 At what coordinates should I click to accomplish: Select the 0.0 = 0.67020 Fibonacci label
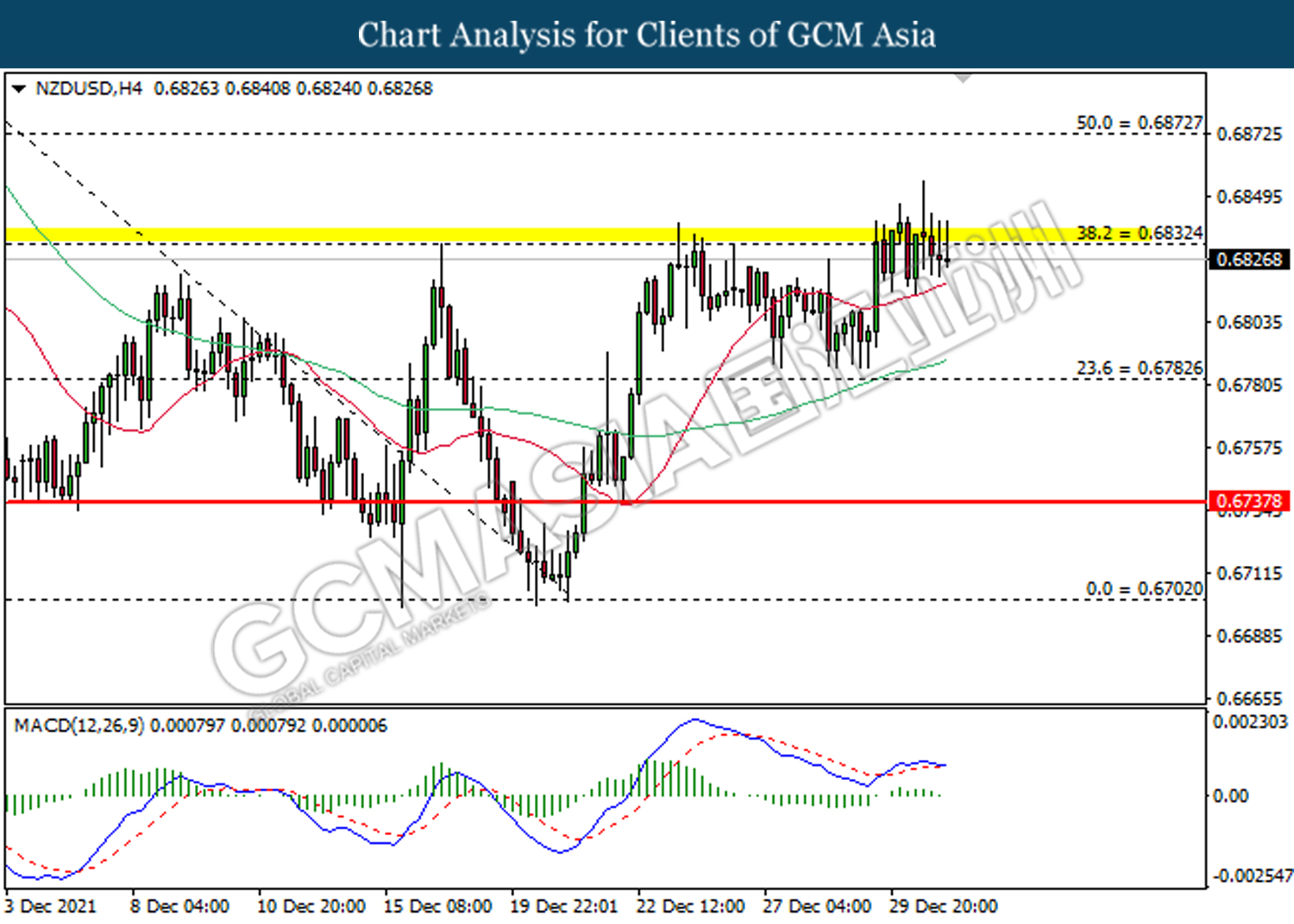coord(1144,588)
